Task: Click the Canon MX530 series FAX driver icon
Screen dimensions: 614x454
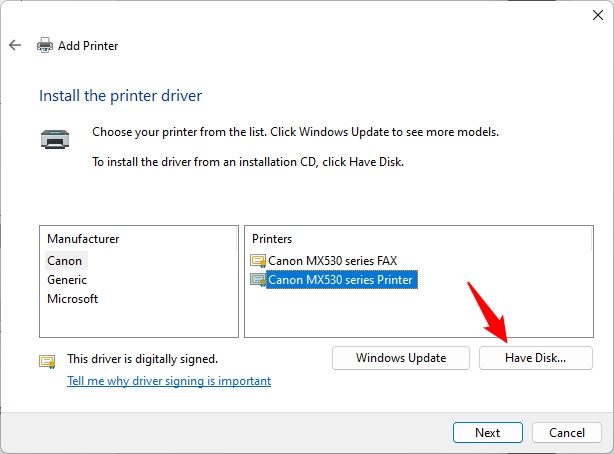Action: pyautogui.click(x=258, y=261)
